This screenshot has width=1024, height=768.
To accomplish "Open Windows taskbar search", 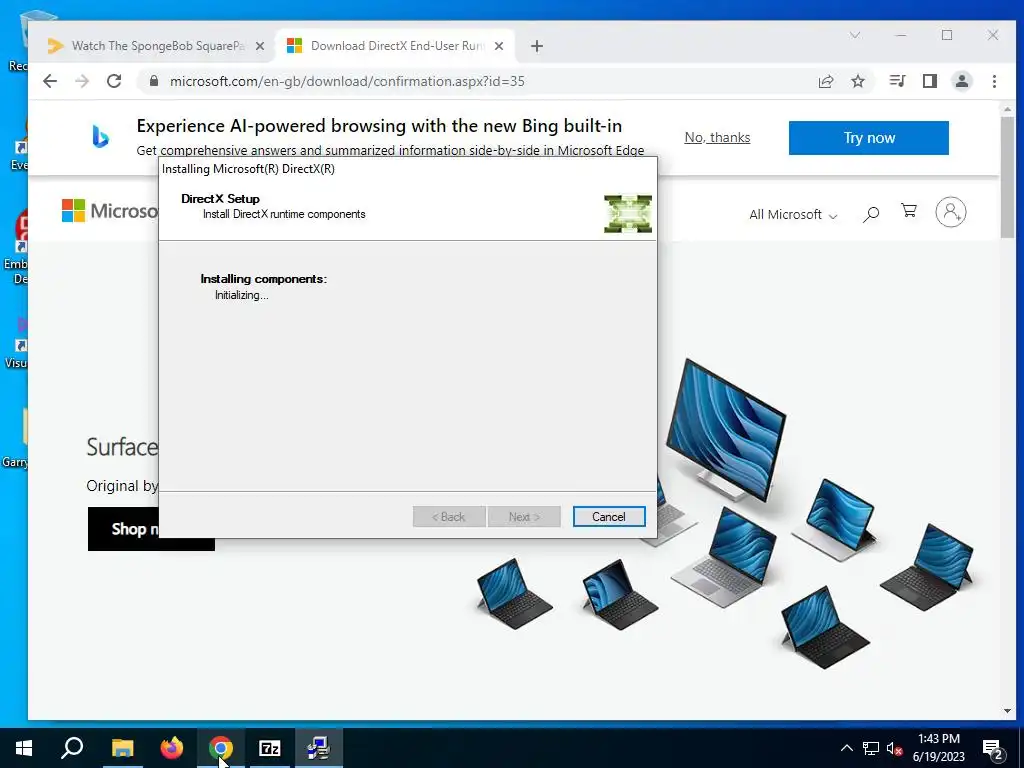I will tap(72, 748).
